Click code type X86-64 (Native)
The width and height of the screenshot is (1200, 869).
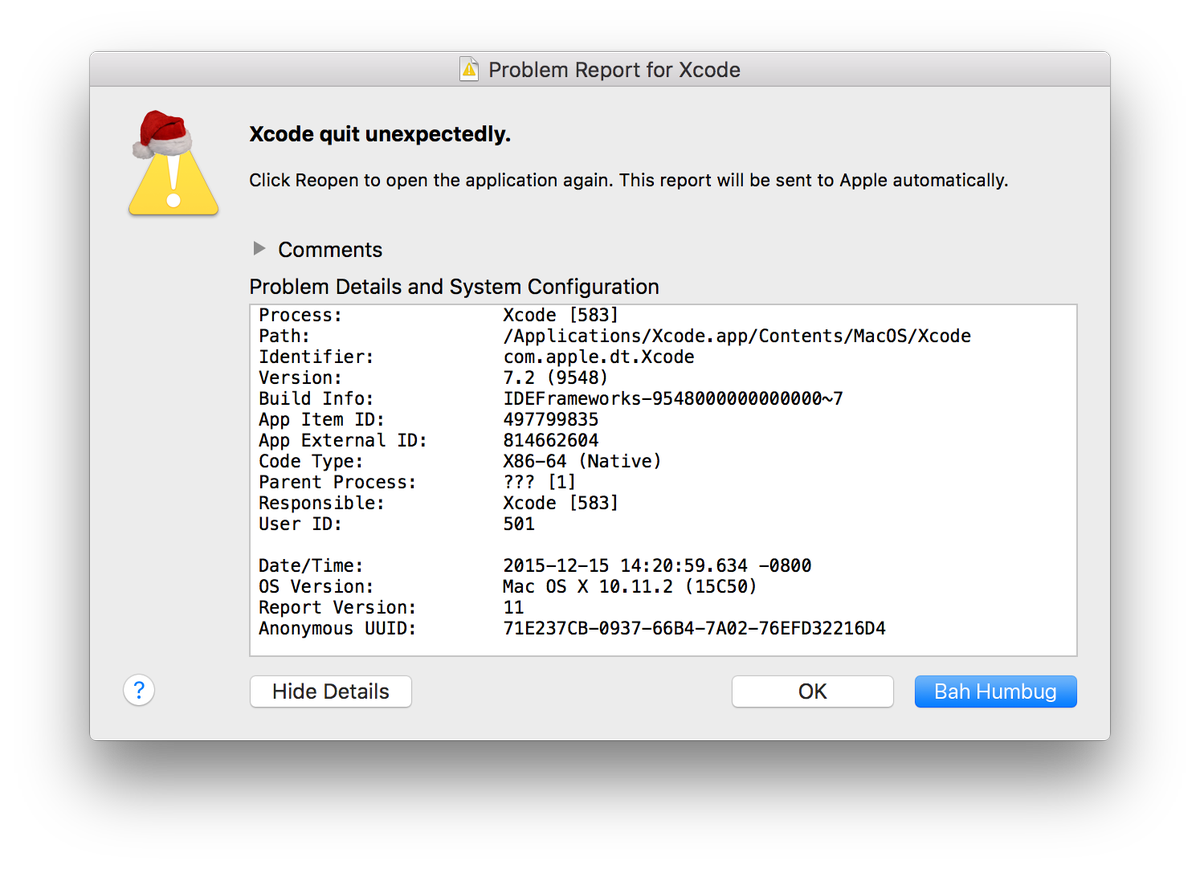coord(582,461)
